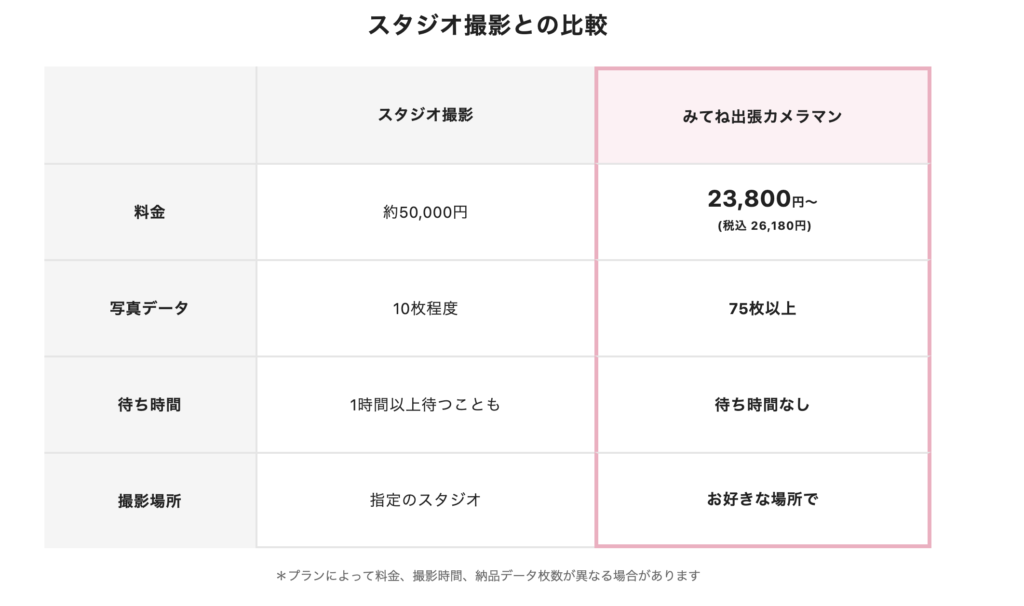Viewport: 1024px width, 606px height.
Task: Click the (税込 26,180円) text
Action: coord(764,226)
